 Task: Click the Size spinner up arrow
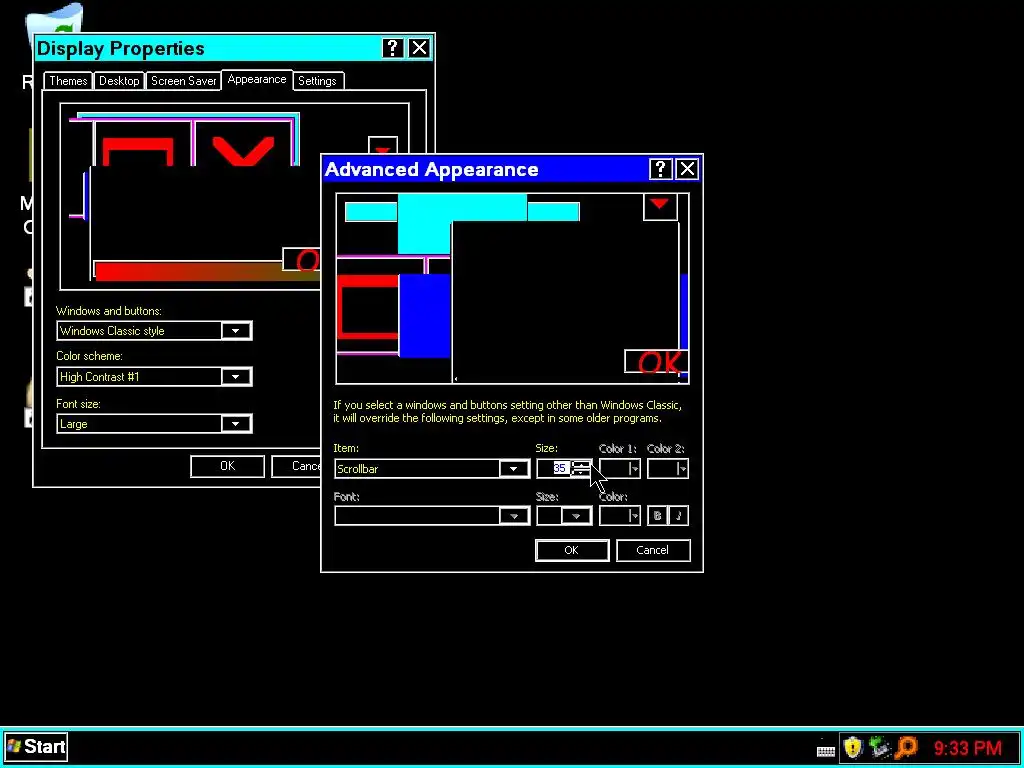click(581, 464)
